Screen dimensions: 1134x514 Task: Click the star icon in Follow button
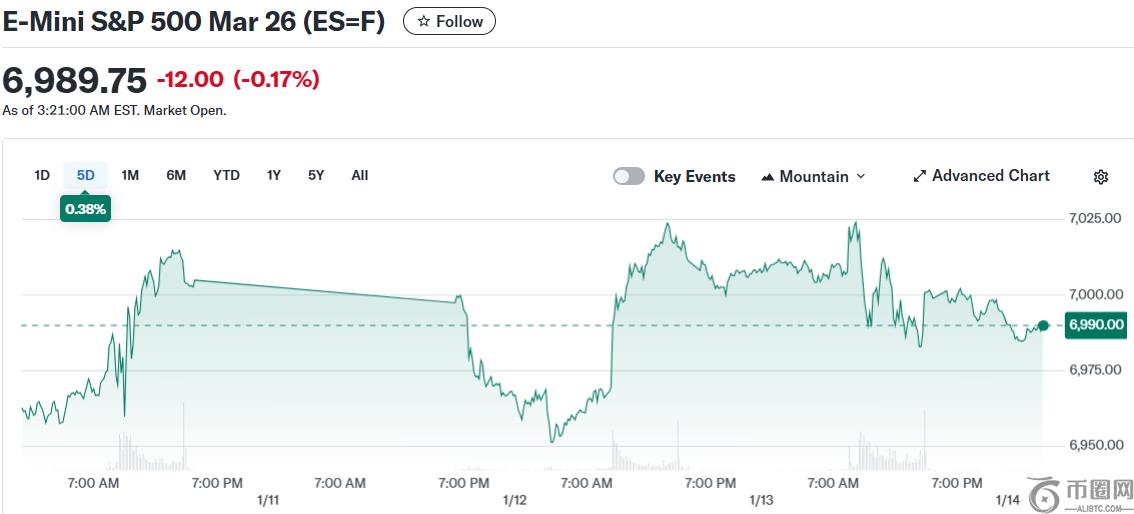pyautogui.click(x=424, y=21)
